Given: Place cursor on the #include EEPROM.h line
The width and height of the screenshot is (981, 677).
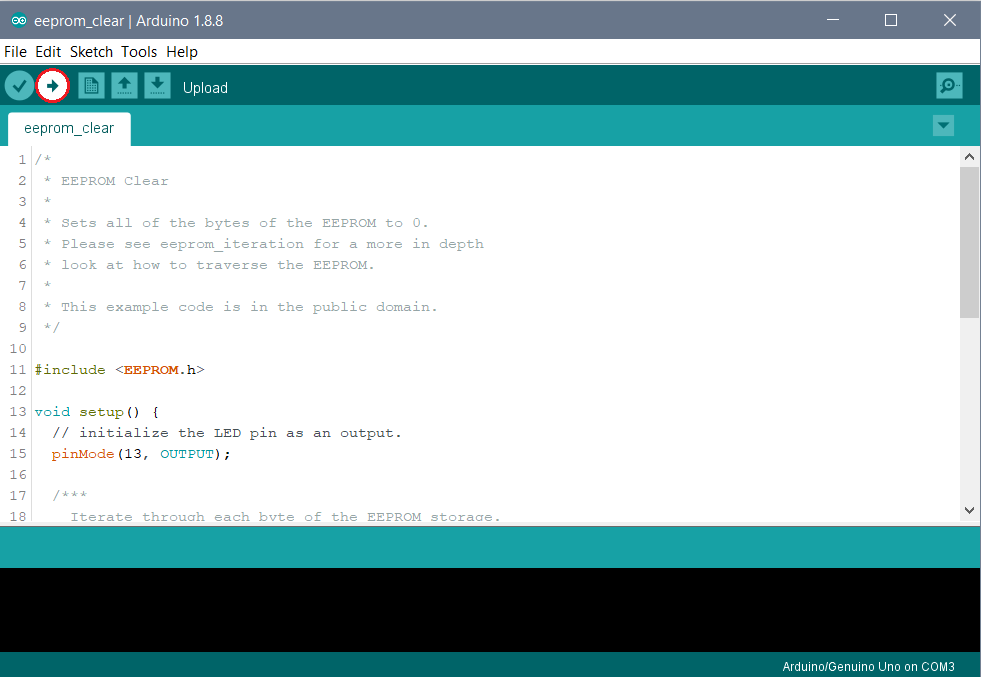Looking at the screenshot, I should (x=120, y=370).
